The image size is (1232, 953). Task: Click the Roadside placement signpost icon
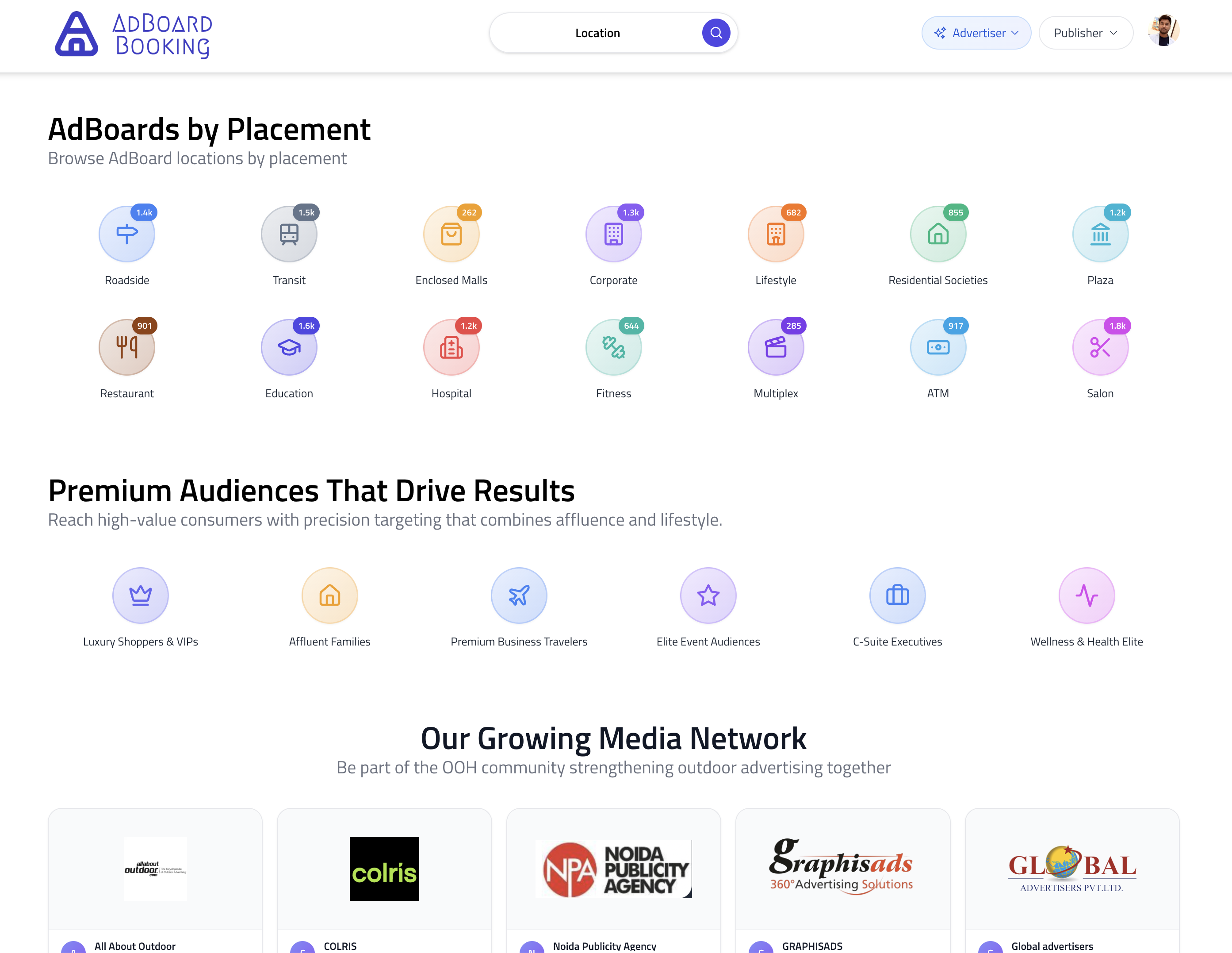[127, 234]
